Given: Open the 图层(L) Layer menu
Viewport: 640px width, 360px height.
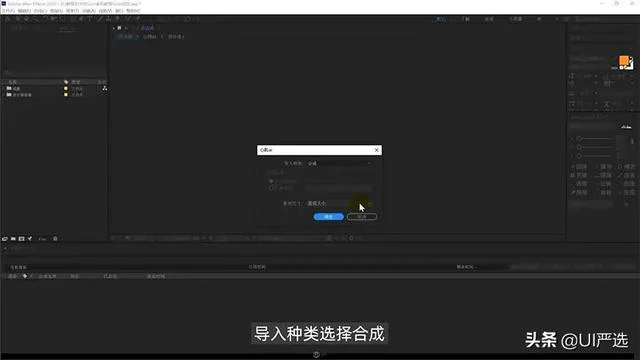Looking at the screenshot, I should pyautogui.click(x=56, y=11).
